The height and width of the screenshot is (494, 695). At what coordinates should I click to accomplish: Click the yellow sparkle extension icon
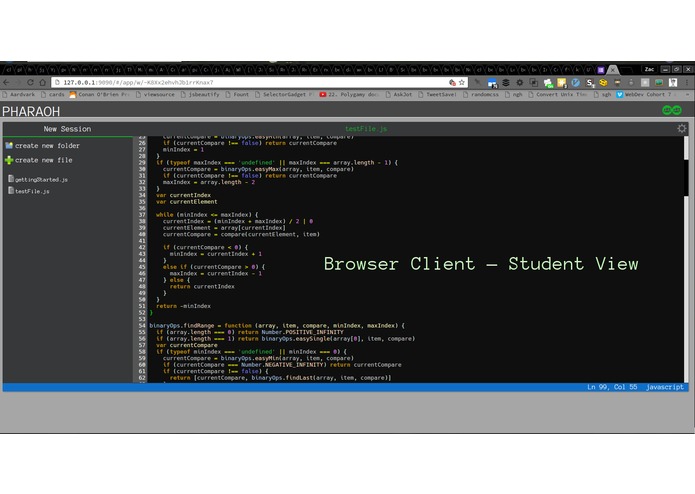click(x=562, y=82)
